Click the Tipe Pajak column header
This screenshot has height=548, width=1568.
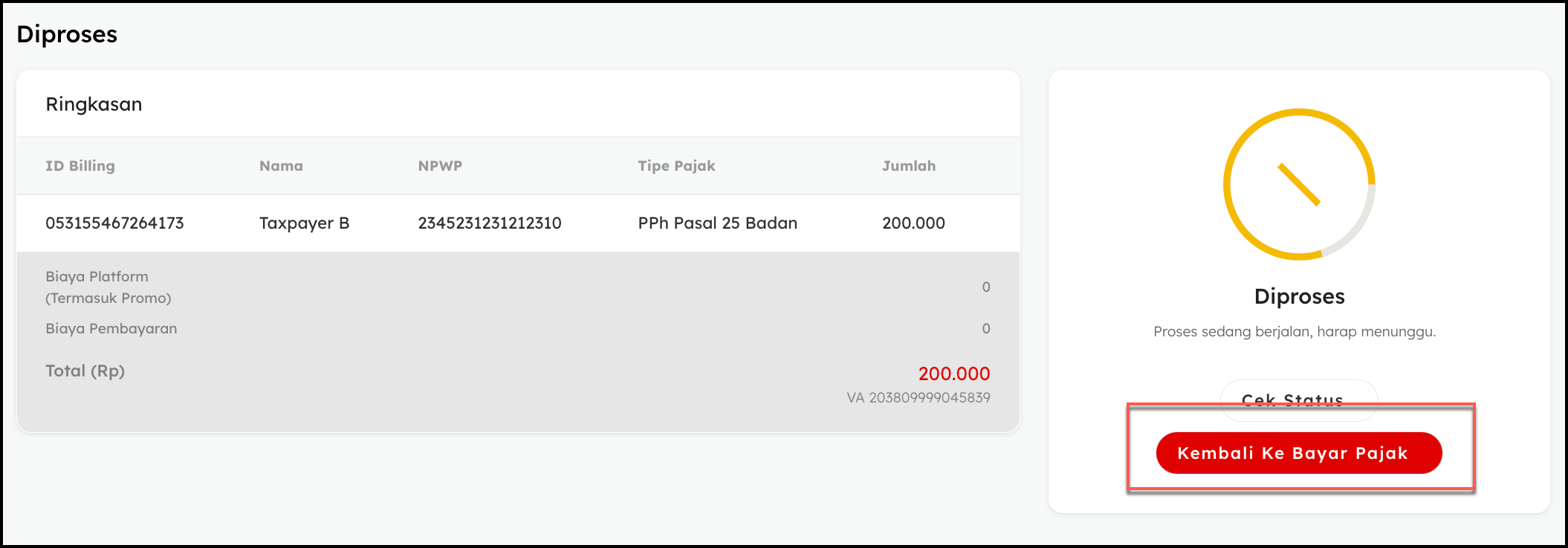(676, 166)
